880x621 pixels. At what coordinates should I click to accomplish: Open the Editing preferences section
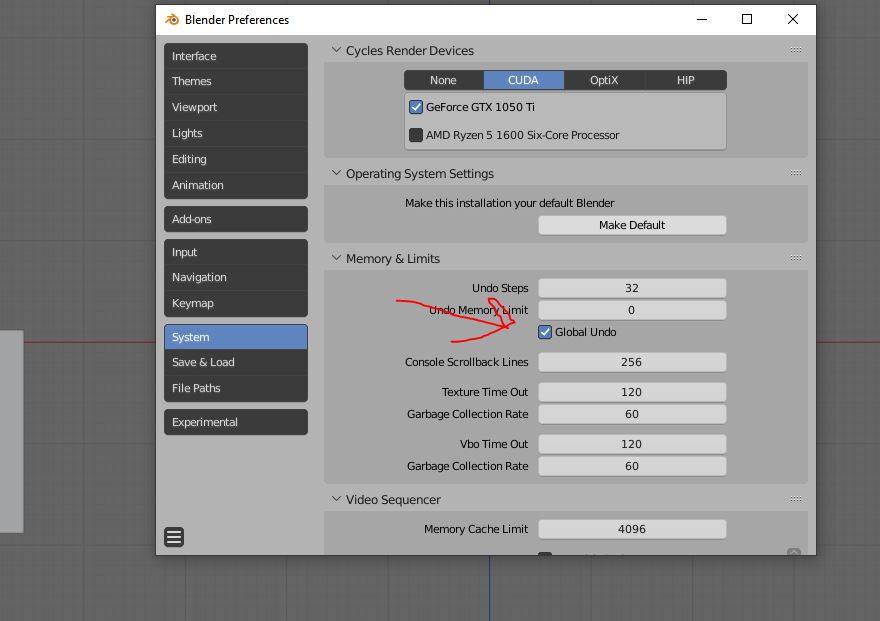click(x=236, y=159)
